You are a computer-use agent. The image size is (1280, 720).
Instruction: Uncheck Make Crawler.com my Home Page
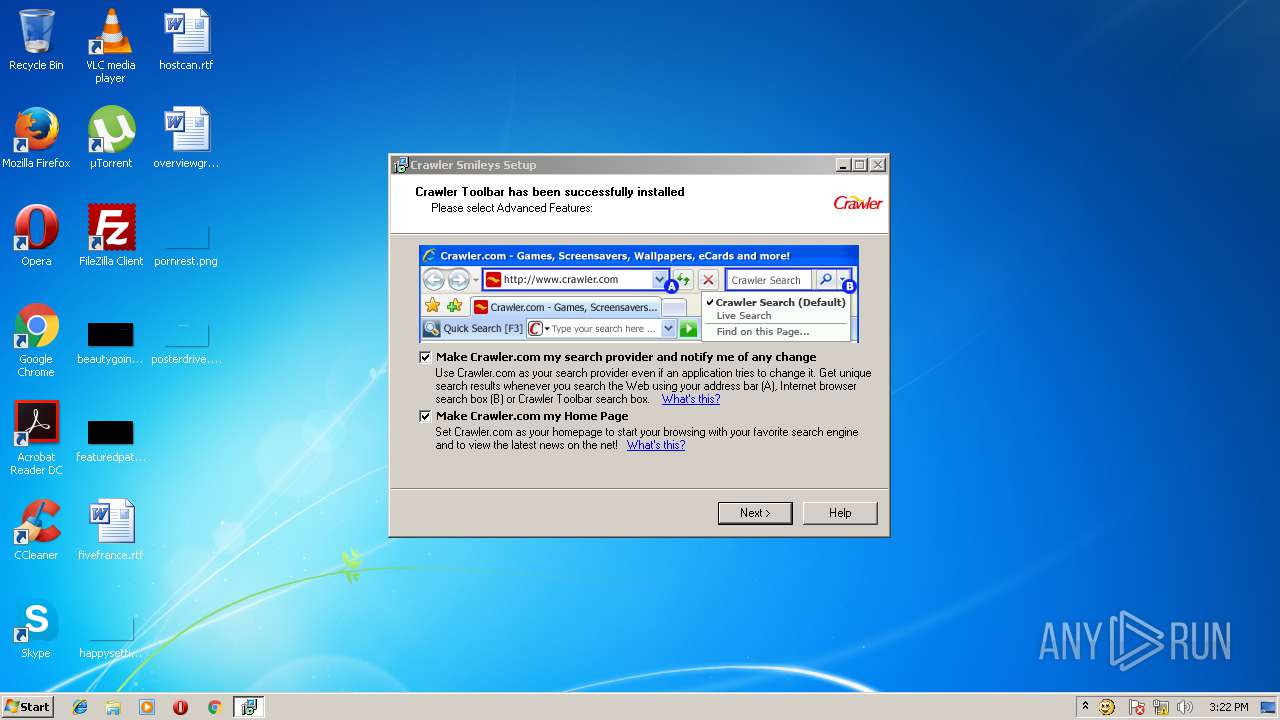click(425, 416)
